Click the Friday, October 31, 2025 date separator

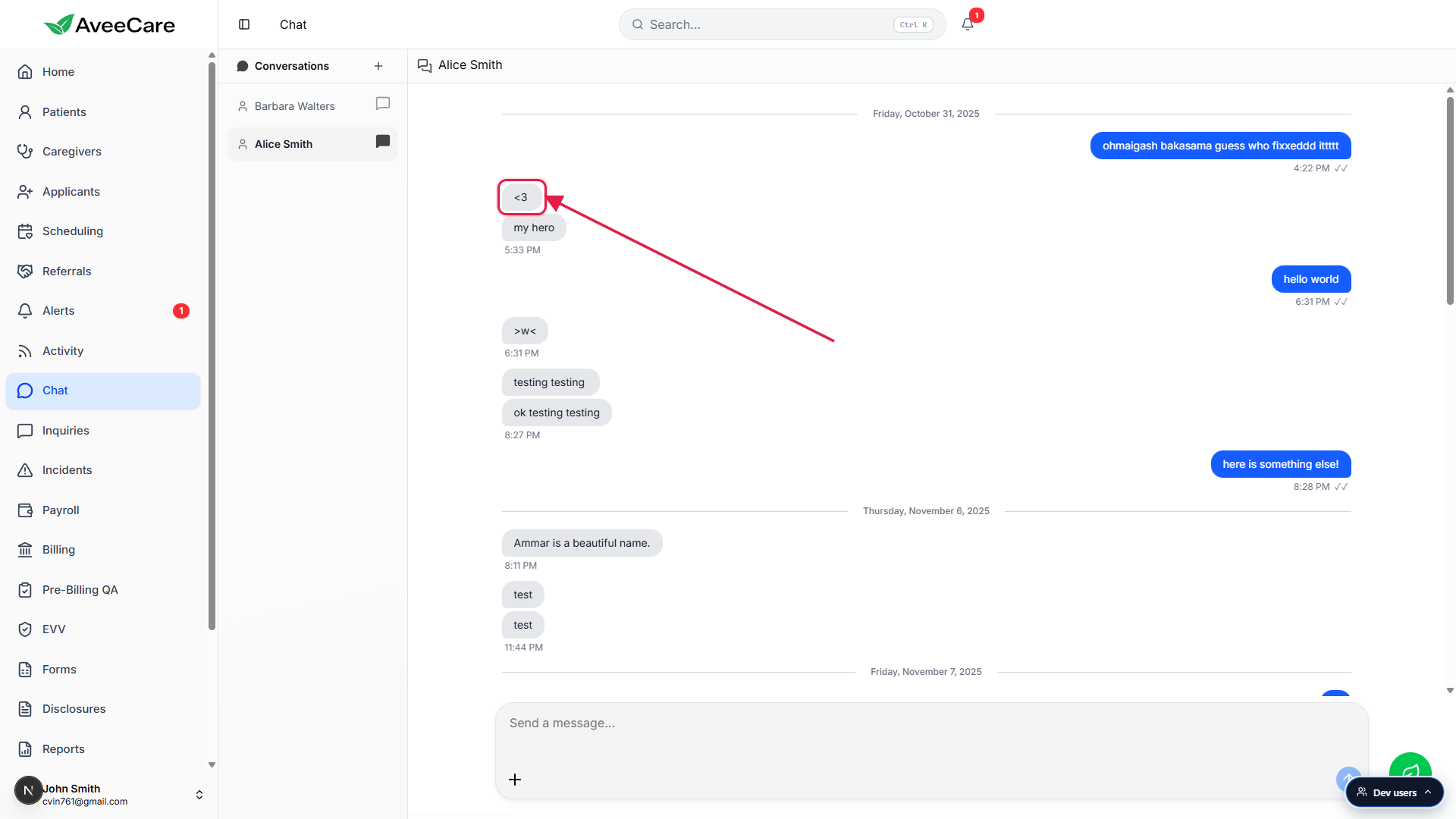pos(926,114)
